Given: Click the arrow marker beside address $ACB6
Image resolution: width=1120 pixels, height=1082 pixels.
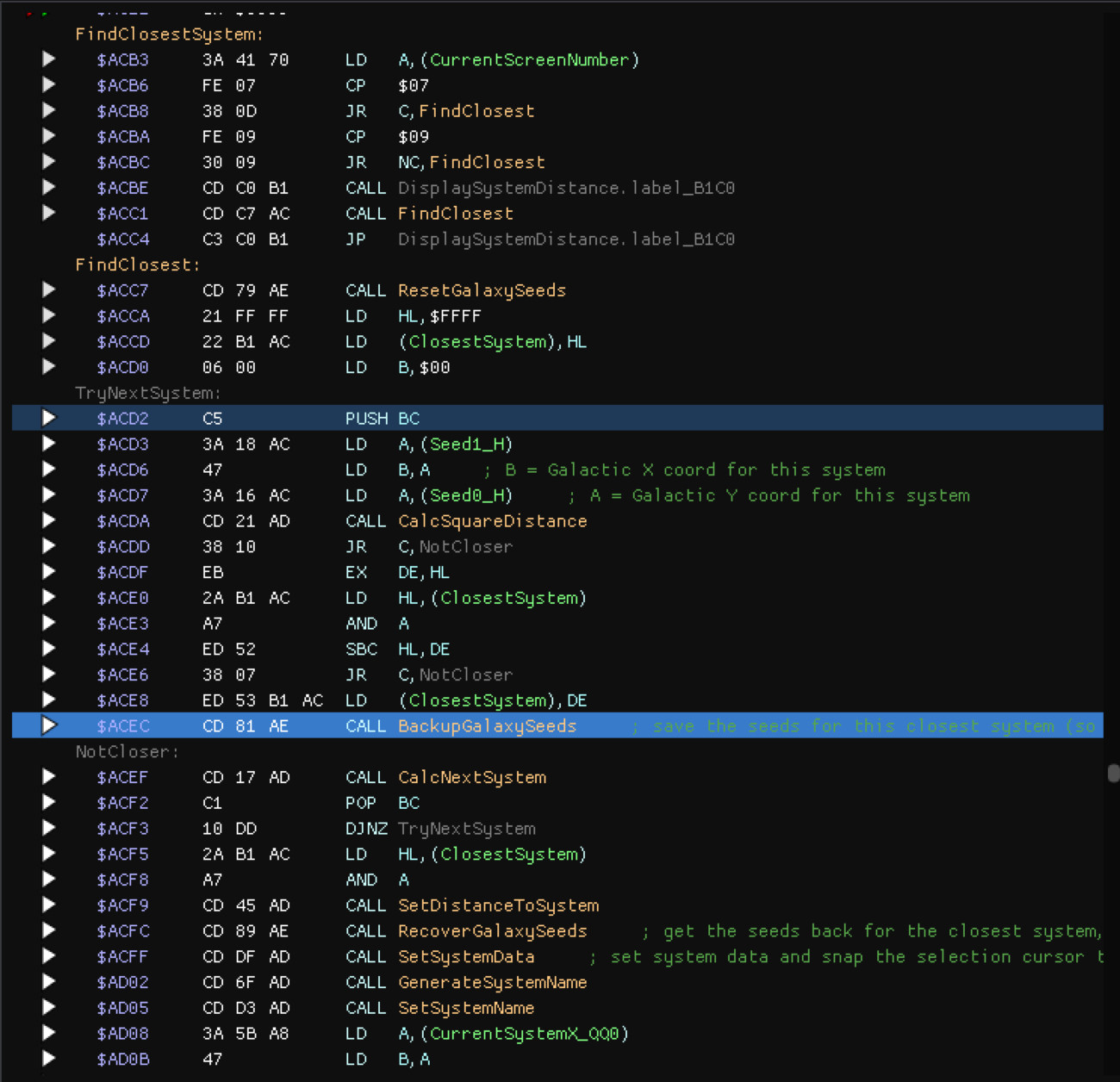Looking at the screenshot, I should point(49,85).
